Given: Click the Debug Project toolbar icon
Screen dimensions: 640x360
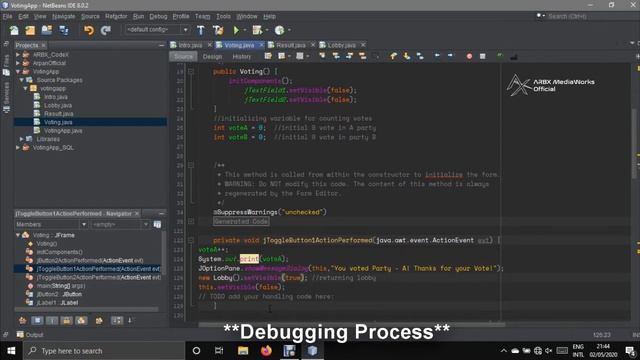Looking at the screenshot, I should [257, 30].
